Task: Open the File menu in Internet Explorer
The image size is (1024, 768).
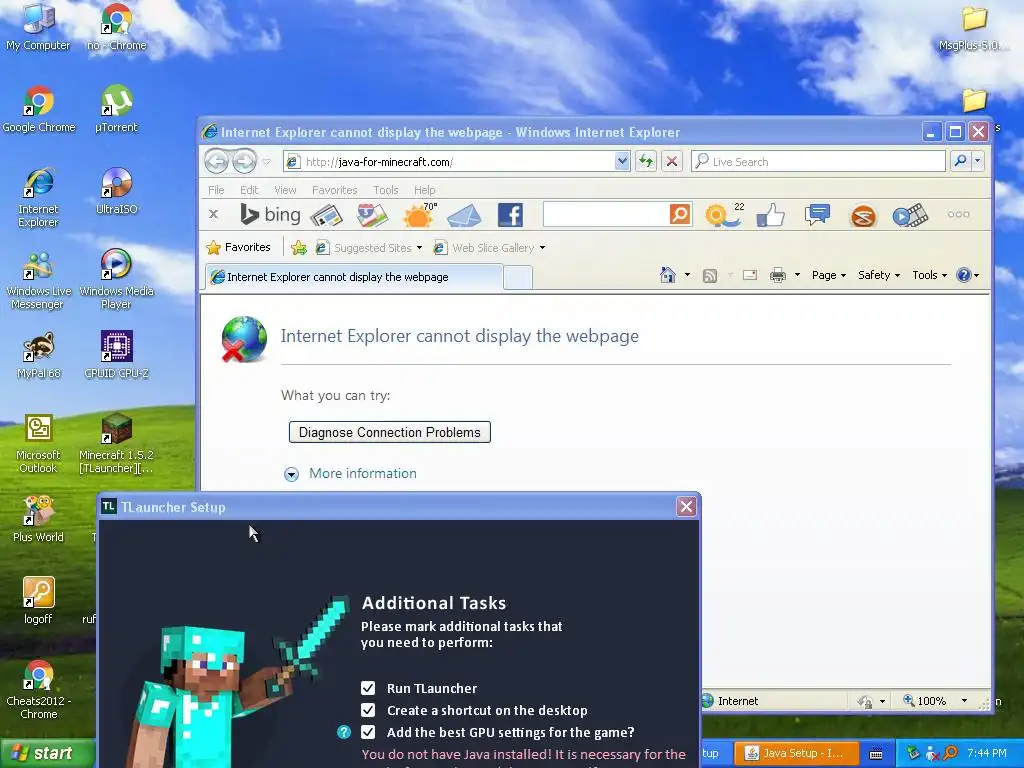Action: click(216, 190)
